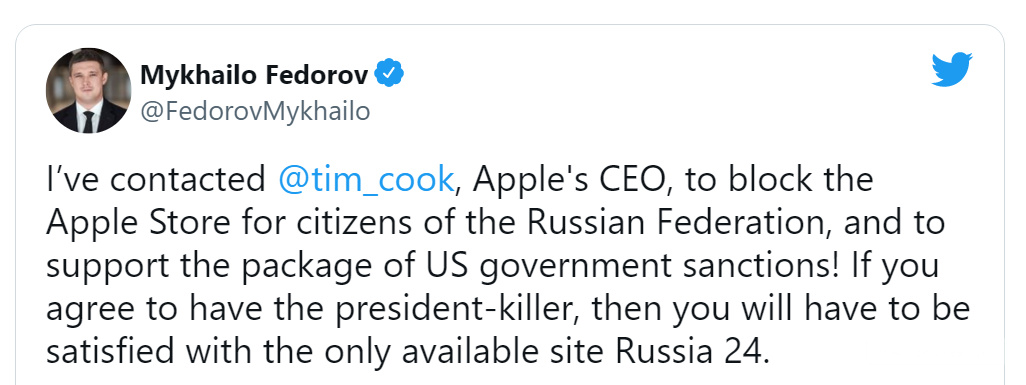
Task: Select the "Russia 24." text
Action: (x=690, y=352)
